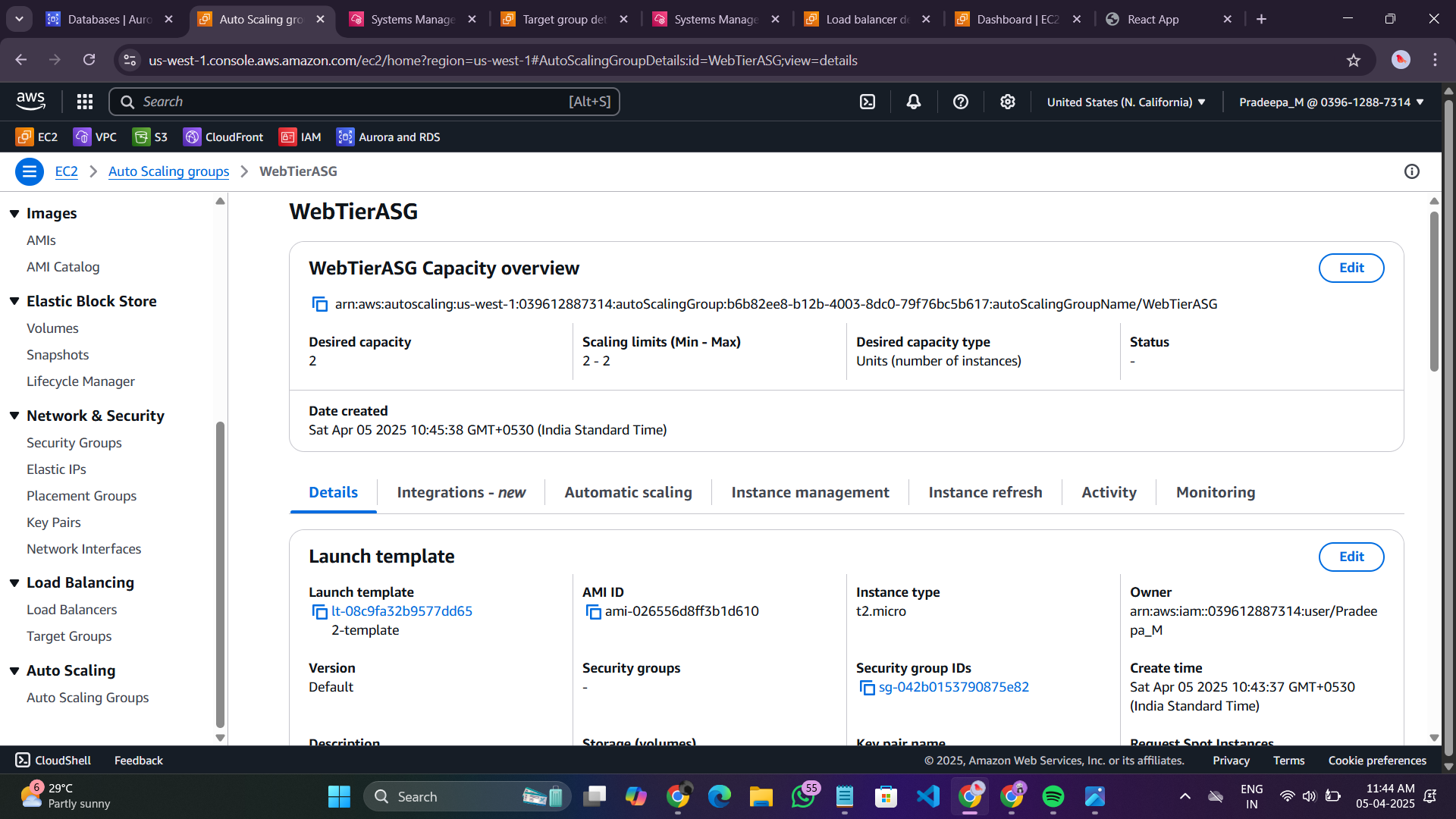Open the lt-08c9fa32b9577dd65 launch template link

(402, 611)
